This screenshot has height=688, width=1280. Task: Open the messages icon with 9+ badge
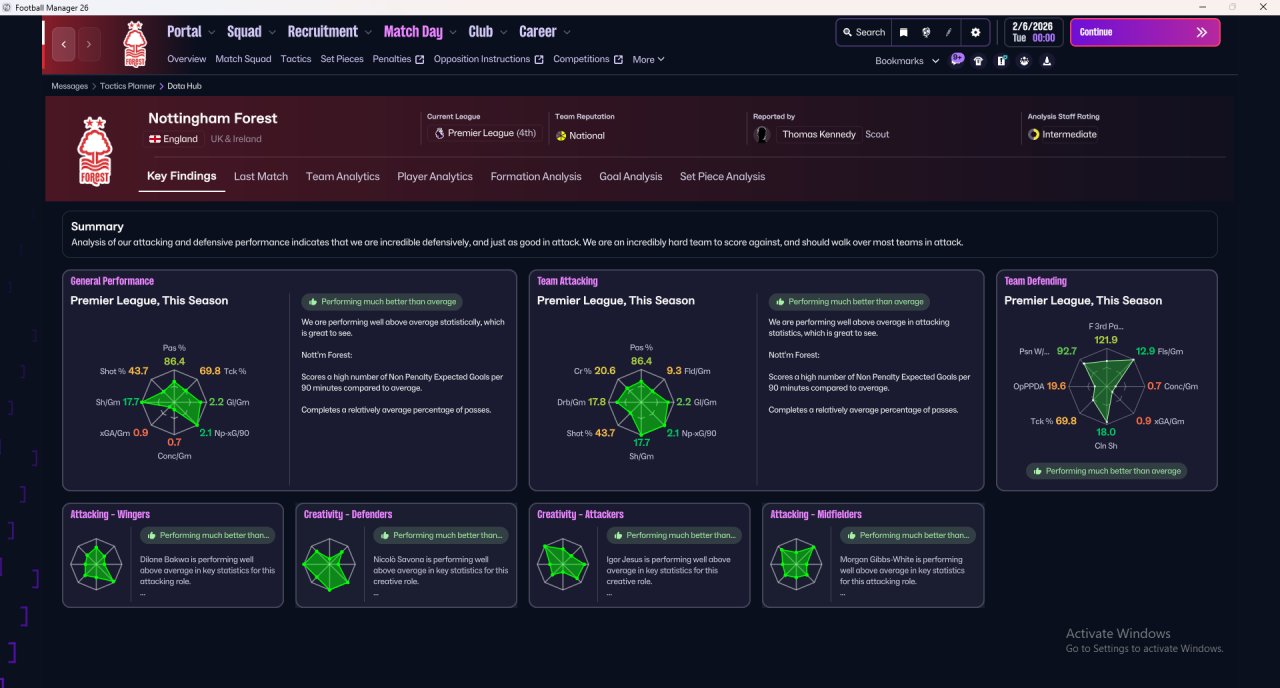(957, 60)
